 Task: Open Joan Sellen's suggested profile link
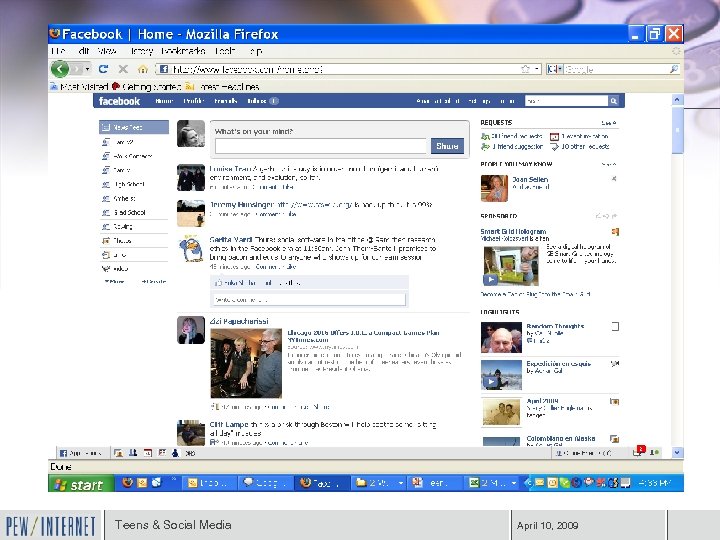[x=530, y=180]
